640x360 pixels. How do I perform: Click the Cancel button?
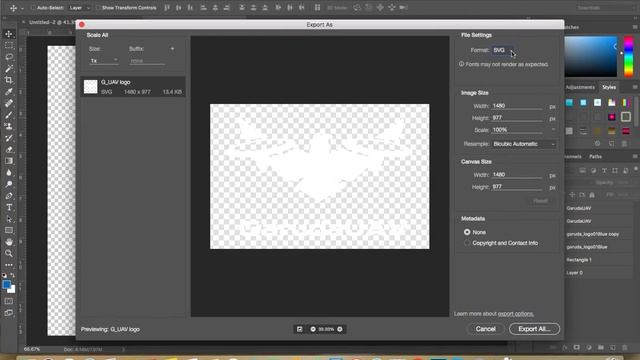click(x=485, y=329)
